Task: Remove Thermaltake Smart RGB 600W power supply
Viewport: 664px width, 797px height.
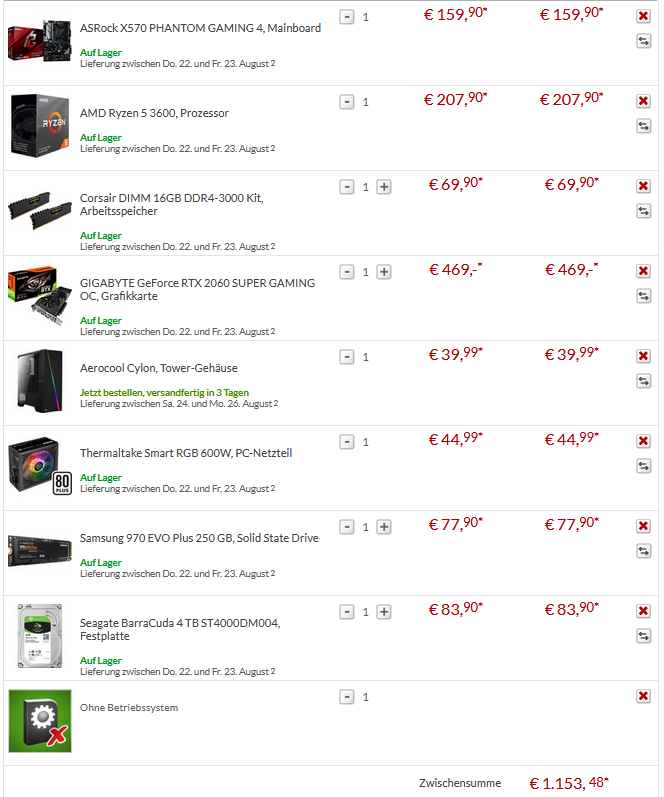Action: pyautogui.click(x=643, y=441)
